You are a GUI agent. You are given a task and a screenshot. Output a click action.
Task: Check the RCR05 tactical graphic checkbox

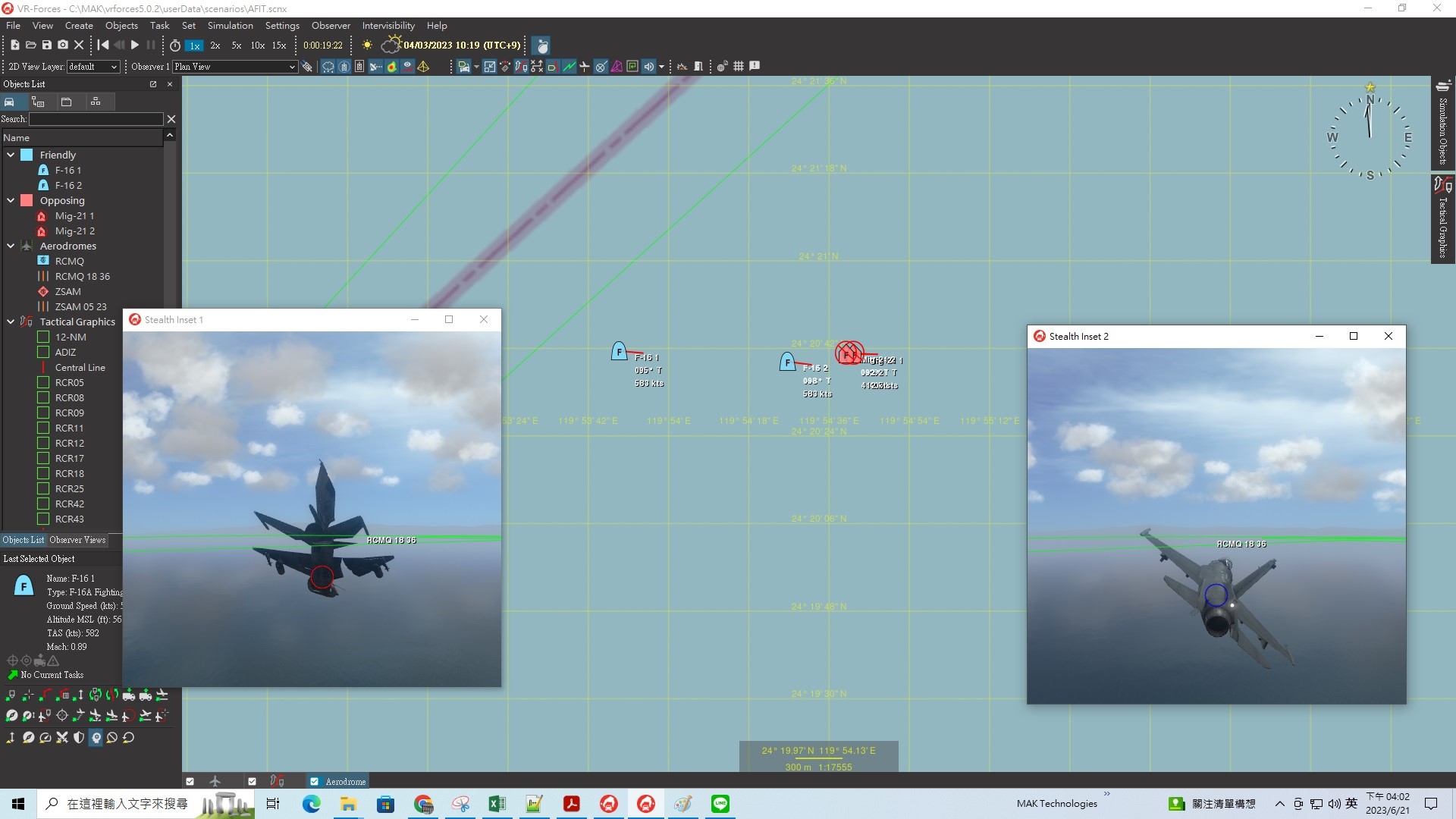click(43, 383)
